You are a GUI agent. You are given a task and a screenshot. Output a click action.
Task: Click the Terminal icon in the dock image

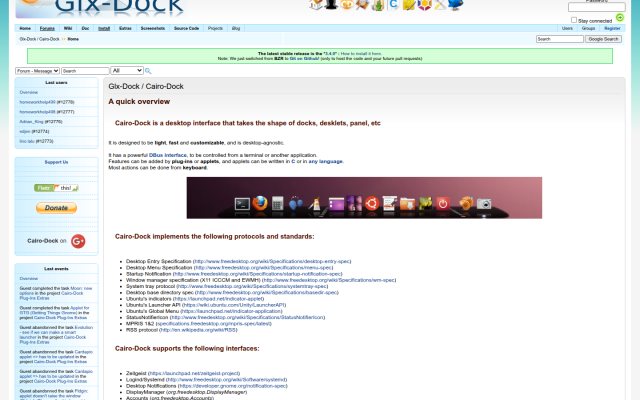(x=242, y=204)
